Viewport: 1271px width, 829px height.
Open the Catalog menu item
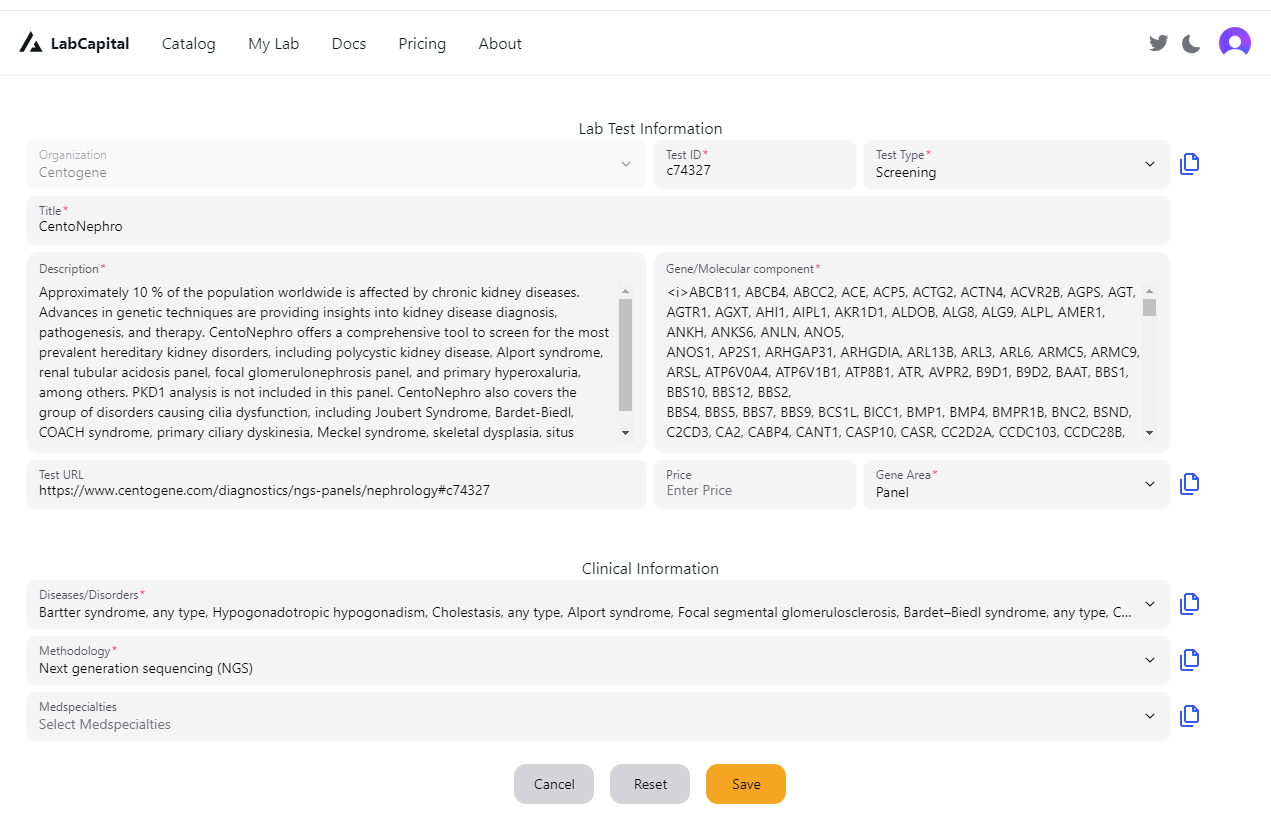189,44
